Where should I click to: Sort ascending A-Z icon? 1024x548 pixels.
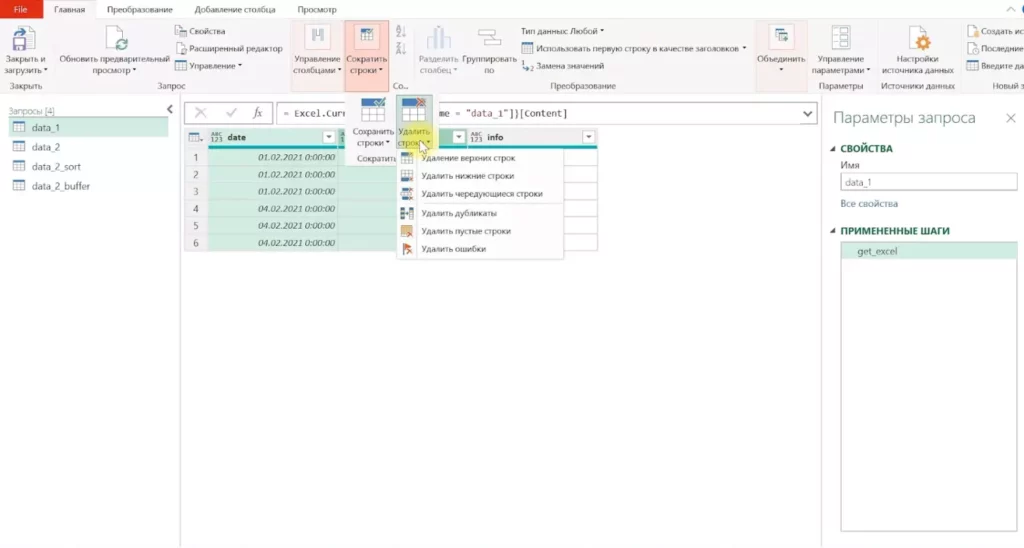401,31
